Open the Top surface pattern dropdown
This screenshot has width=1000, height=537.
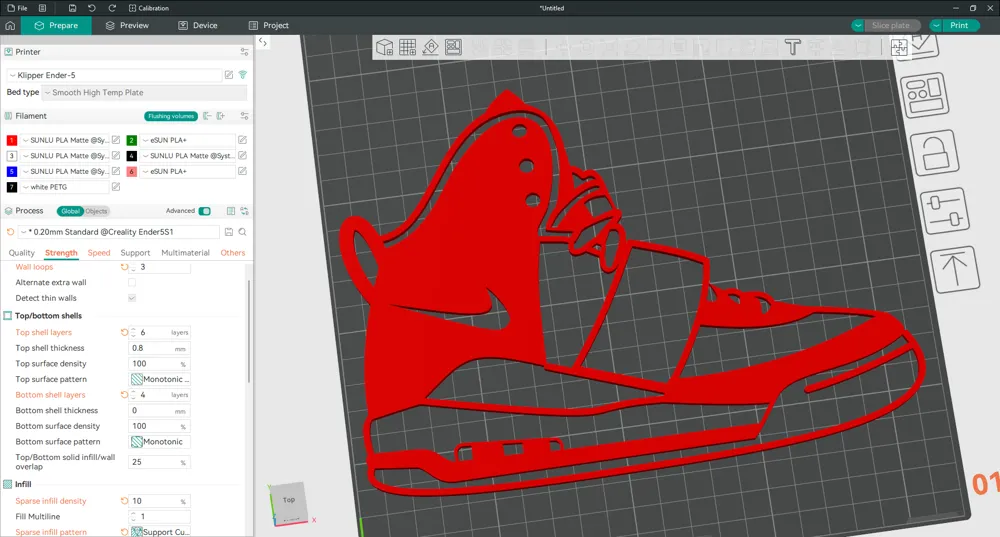tap(159, 379)
